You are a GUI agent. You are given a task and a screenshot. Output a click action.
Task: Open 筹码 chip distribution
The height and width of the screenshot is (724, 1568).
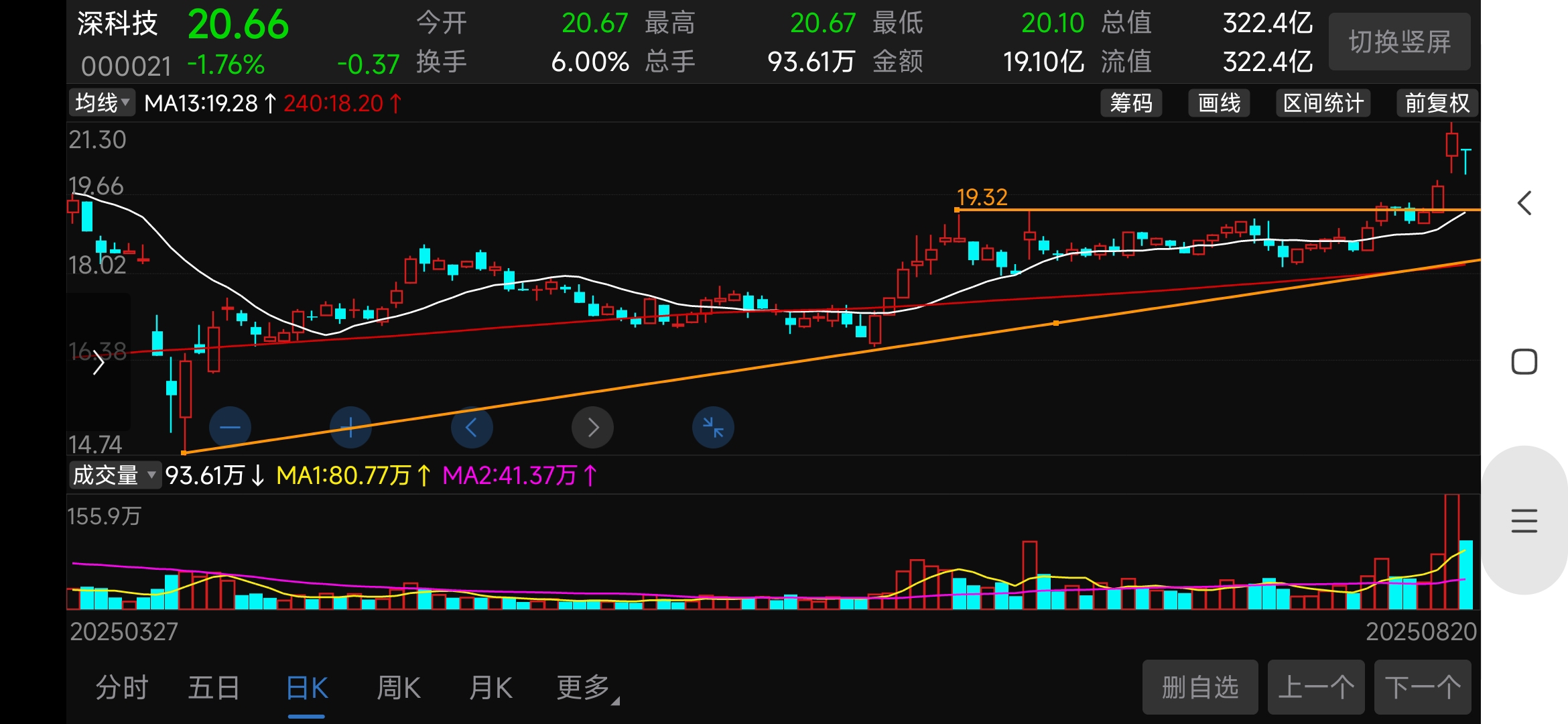coord(1131,103)
